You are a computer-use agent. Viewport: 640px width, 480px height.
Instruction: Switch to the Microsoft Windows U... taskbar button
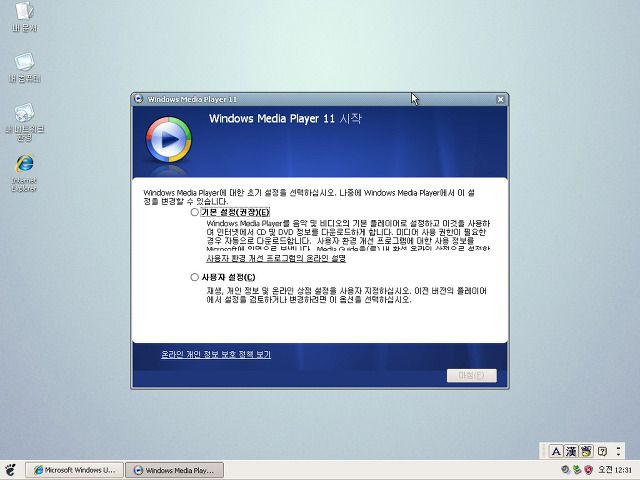click(x=74, y=470)
